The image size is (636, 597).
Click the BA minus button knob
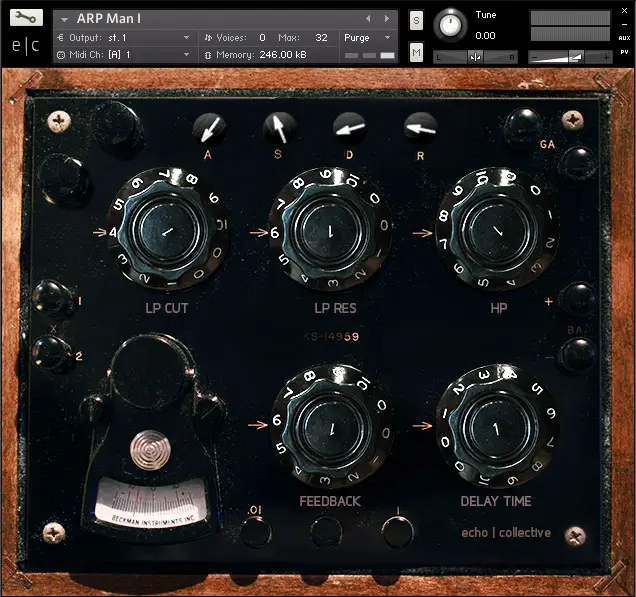[578, 354]
